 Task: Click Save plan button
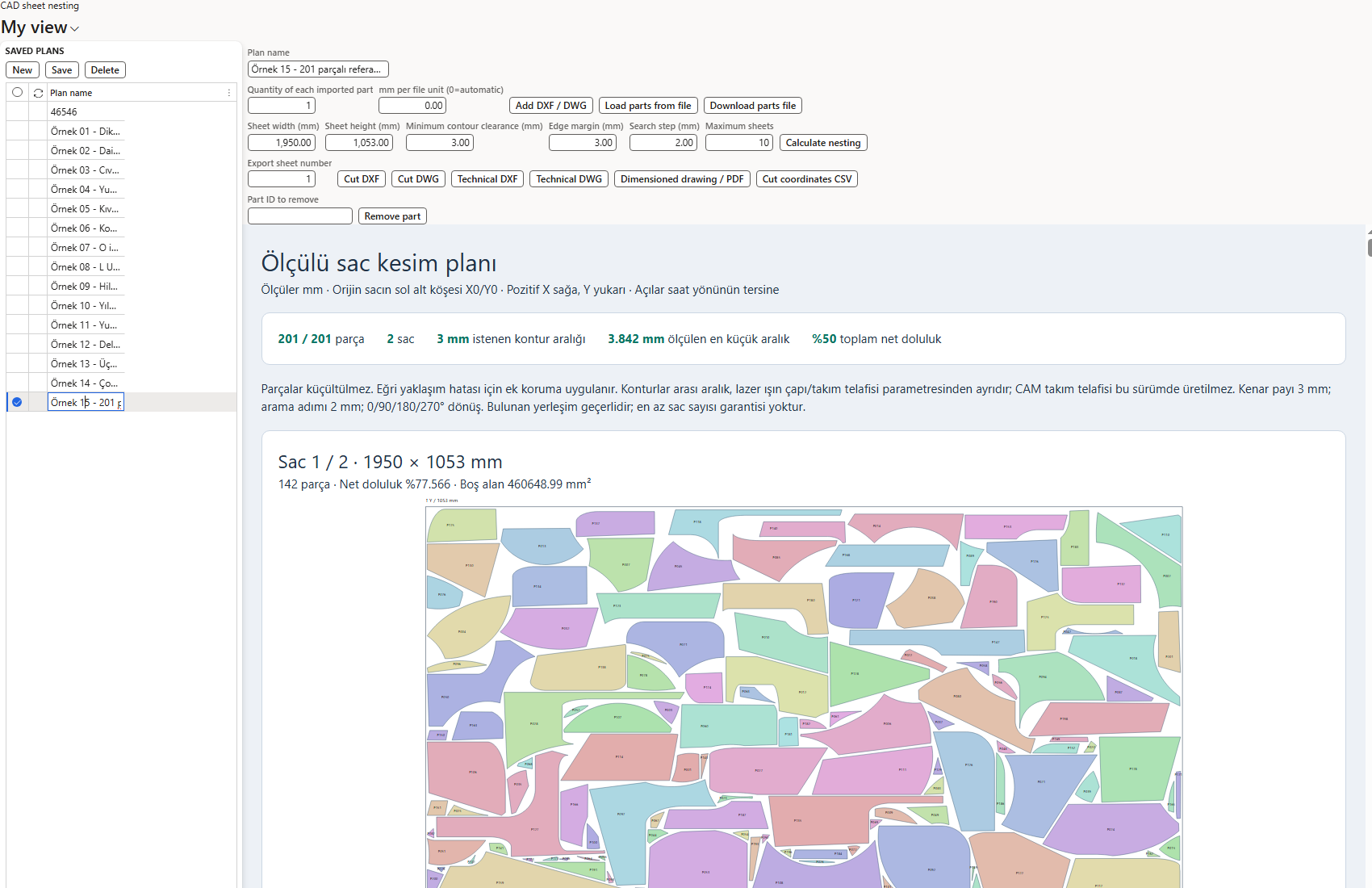[x=62, y=70]
